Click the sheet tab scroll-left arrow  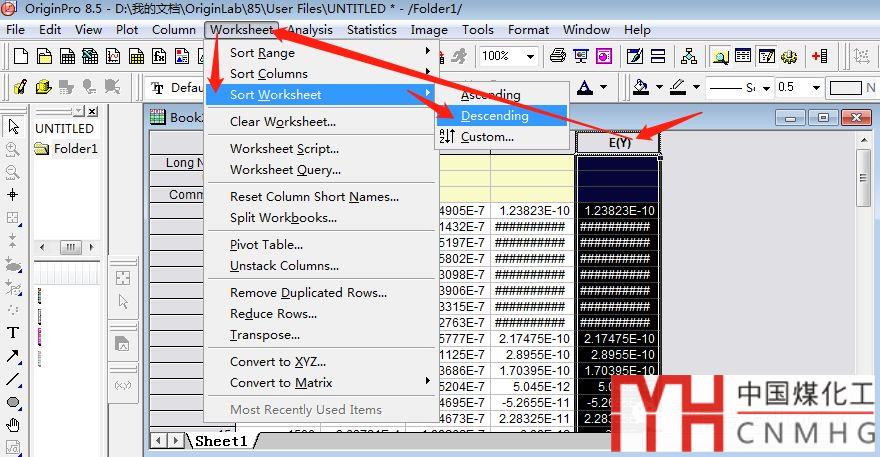159,441
